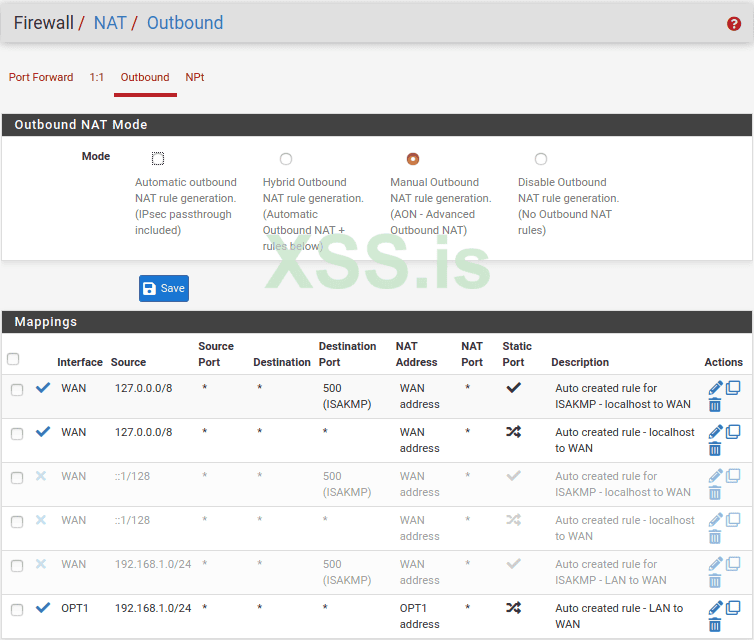This screenshot has height=640, width=754.
Task: Click the Interface column header
Action: click(80, 362)
